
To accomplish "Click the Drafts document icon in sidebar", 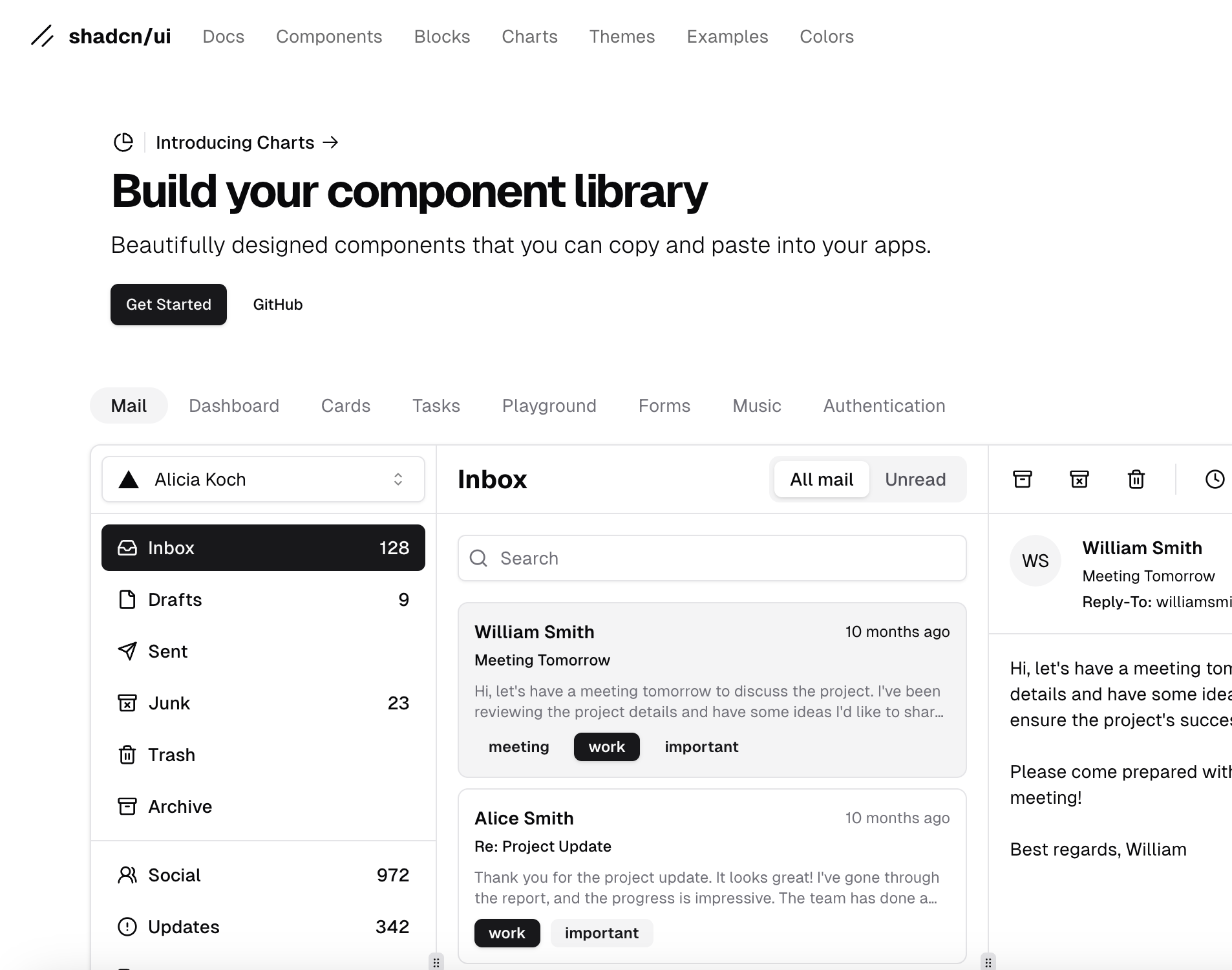I will click(x=127, y=599).
